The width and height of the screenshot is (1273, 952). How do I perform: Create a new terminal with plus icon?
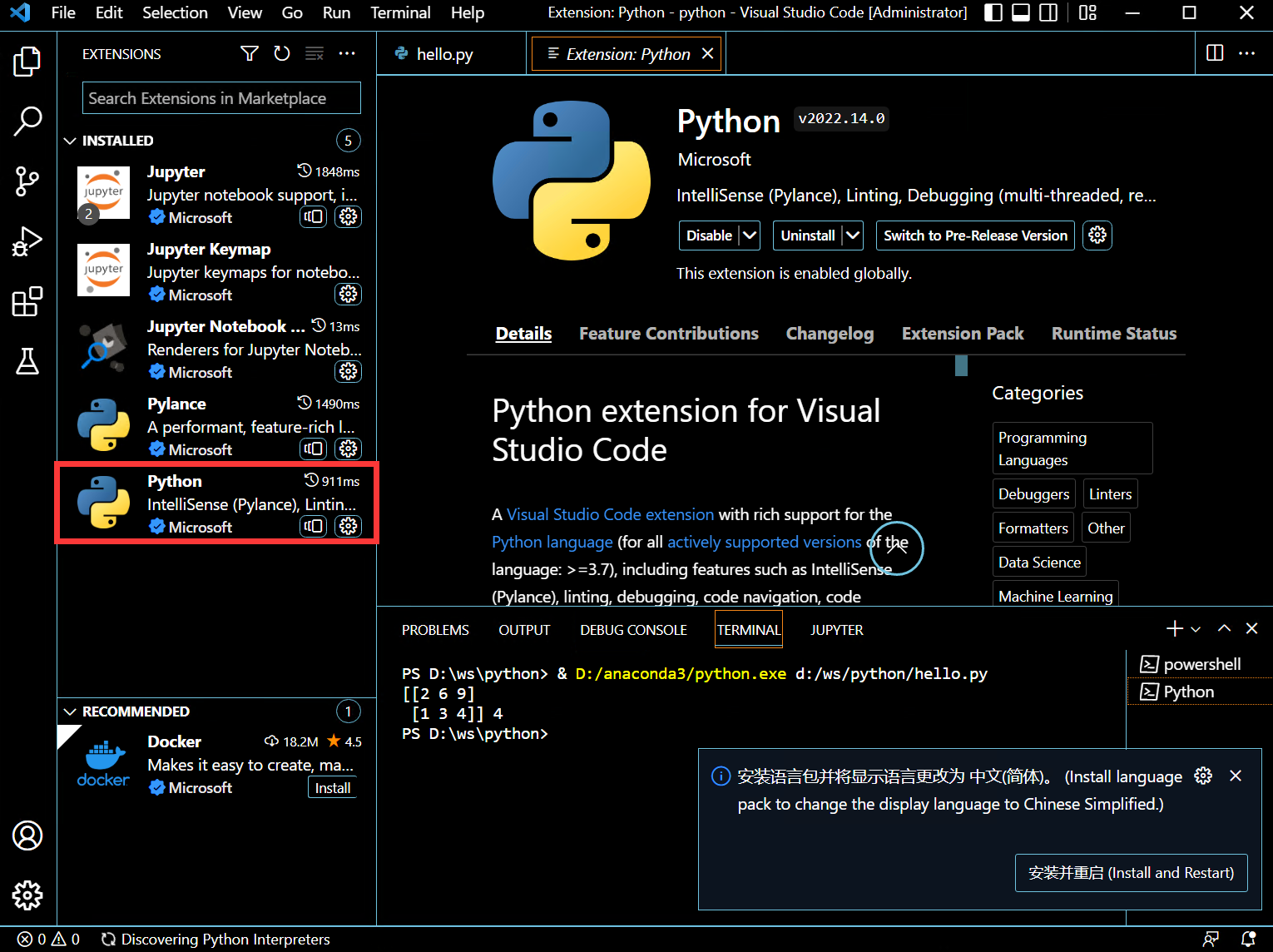pos(1175,628)
